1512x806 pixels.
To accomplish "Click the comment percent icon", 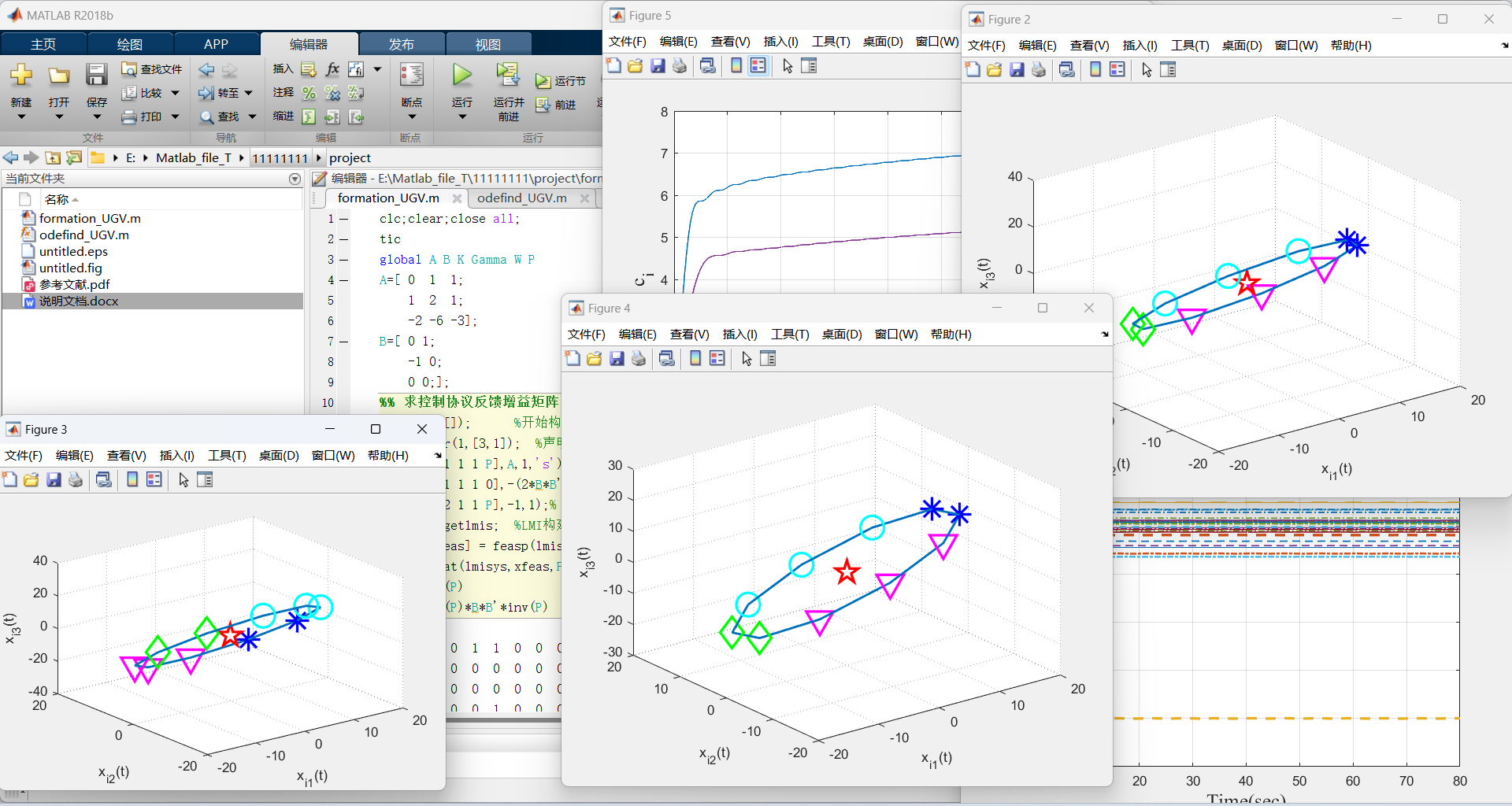I will [309, 93].
